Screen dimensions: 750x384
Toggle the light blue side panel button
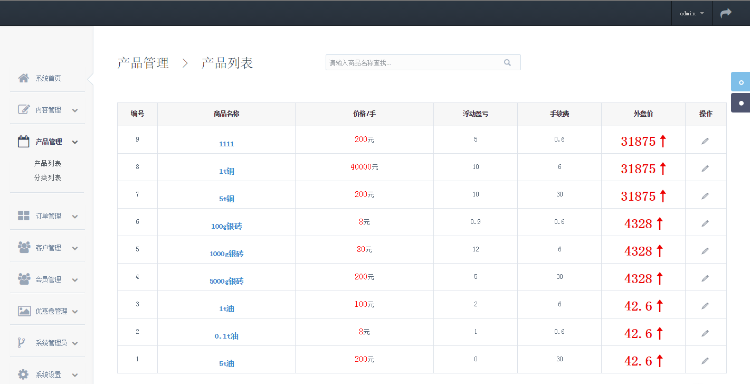point(740,82)
